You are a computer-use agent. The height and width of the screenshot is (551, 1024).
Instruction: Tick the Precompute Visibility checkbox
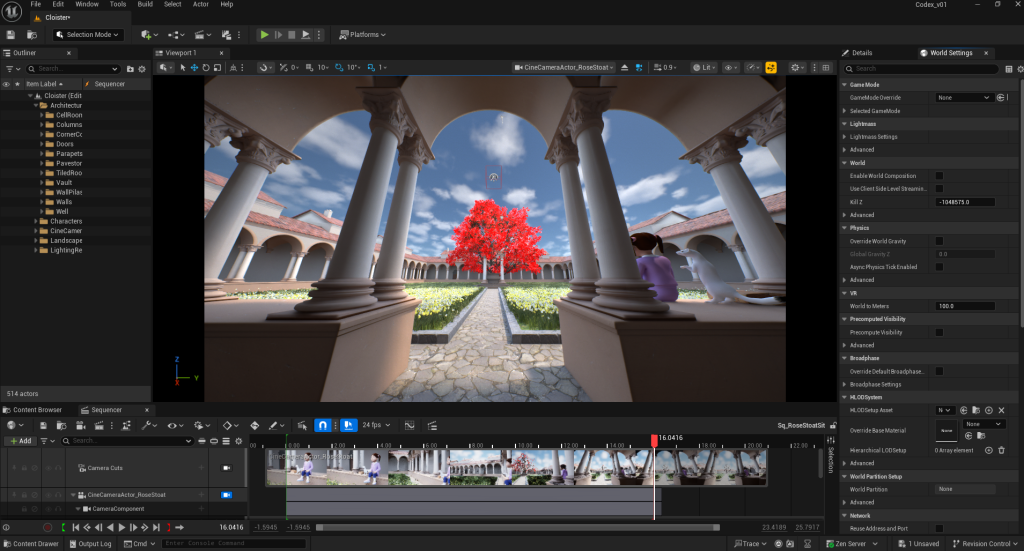pyautogui.click(x=939, y=332)
